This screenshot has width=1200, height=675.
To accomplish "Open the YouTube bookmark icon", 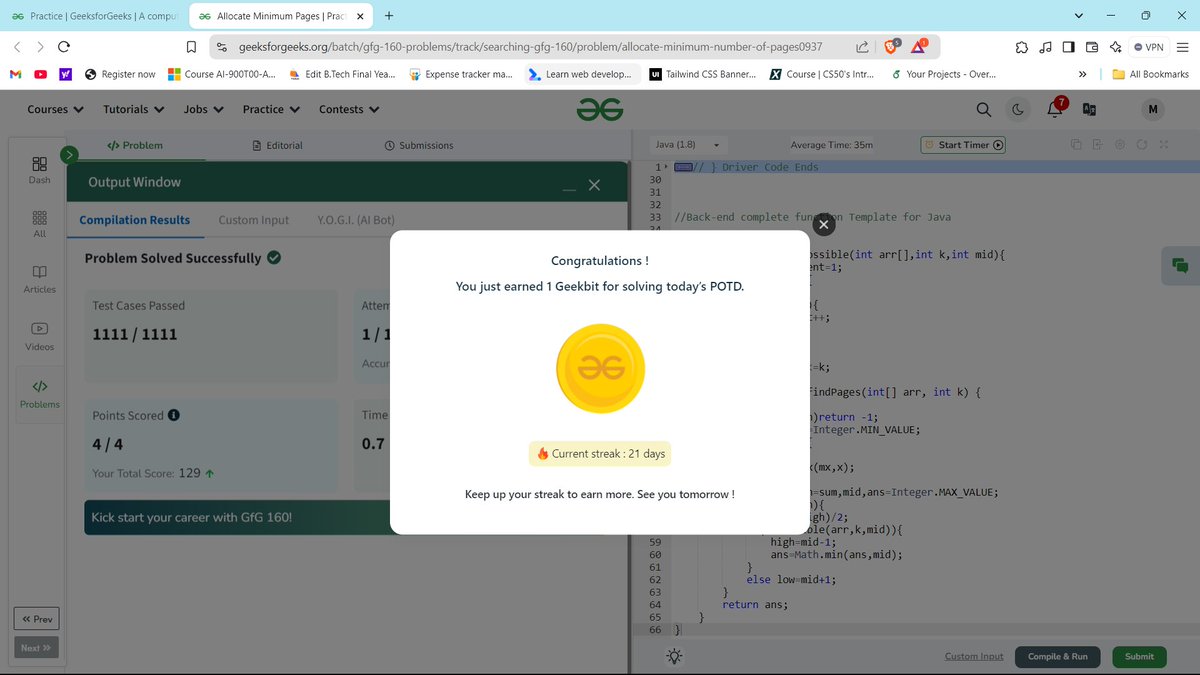I will coord(41,74).
